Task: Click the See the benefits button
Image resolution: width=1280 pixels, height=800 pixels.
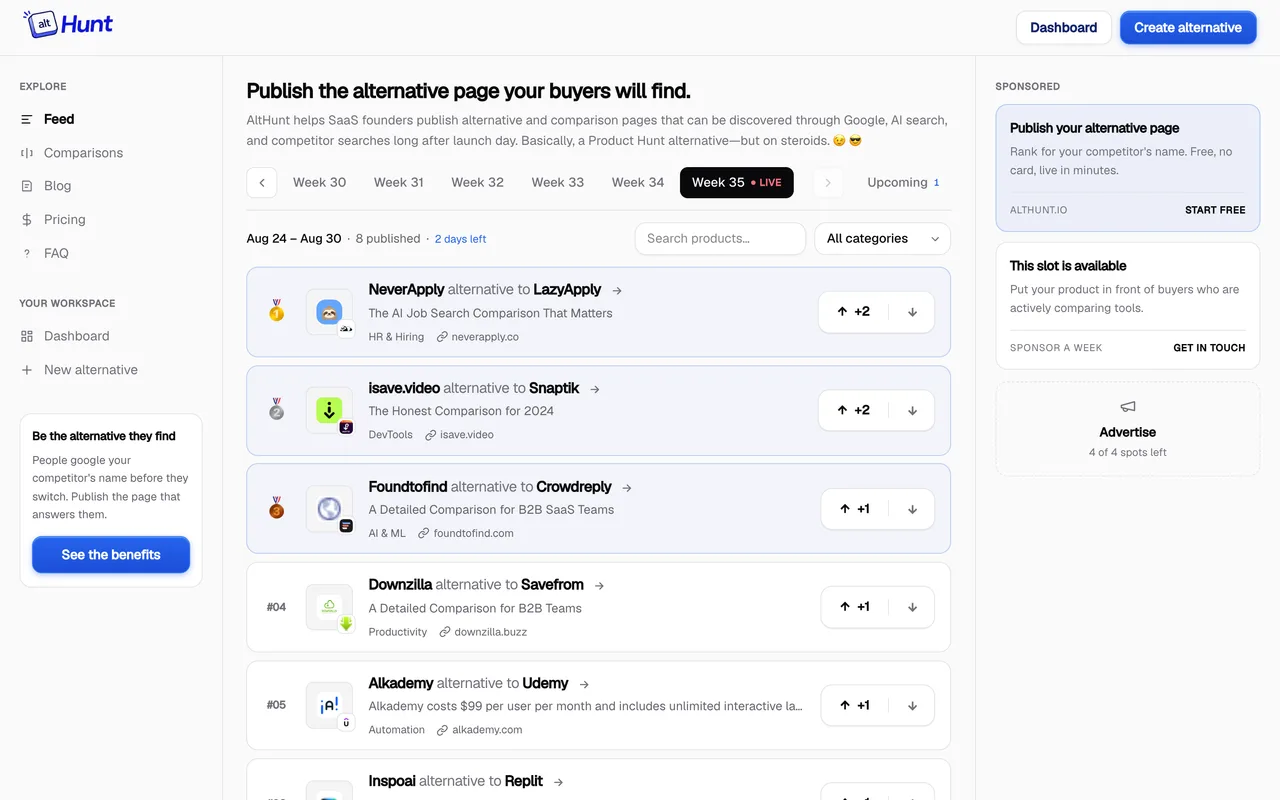Action: tap(111, 555)
